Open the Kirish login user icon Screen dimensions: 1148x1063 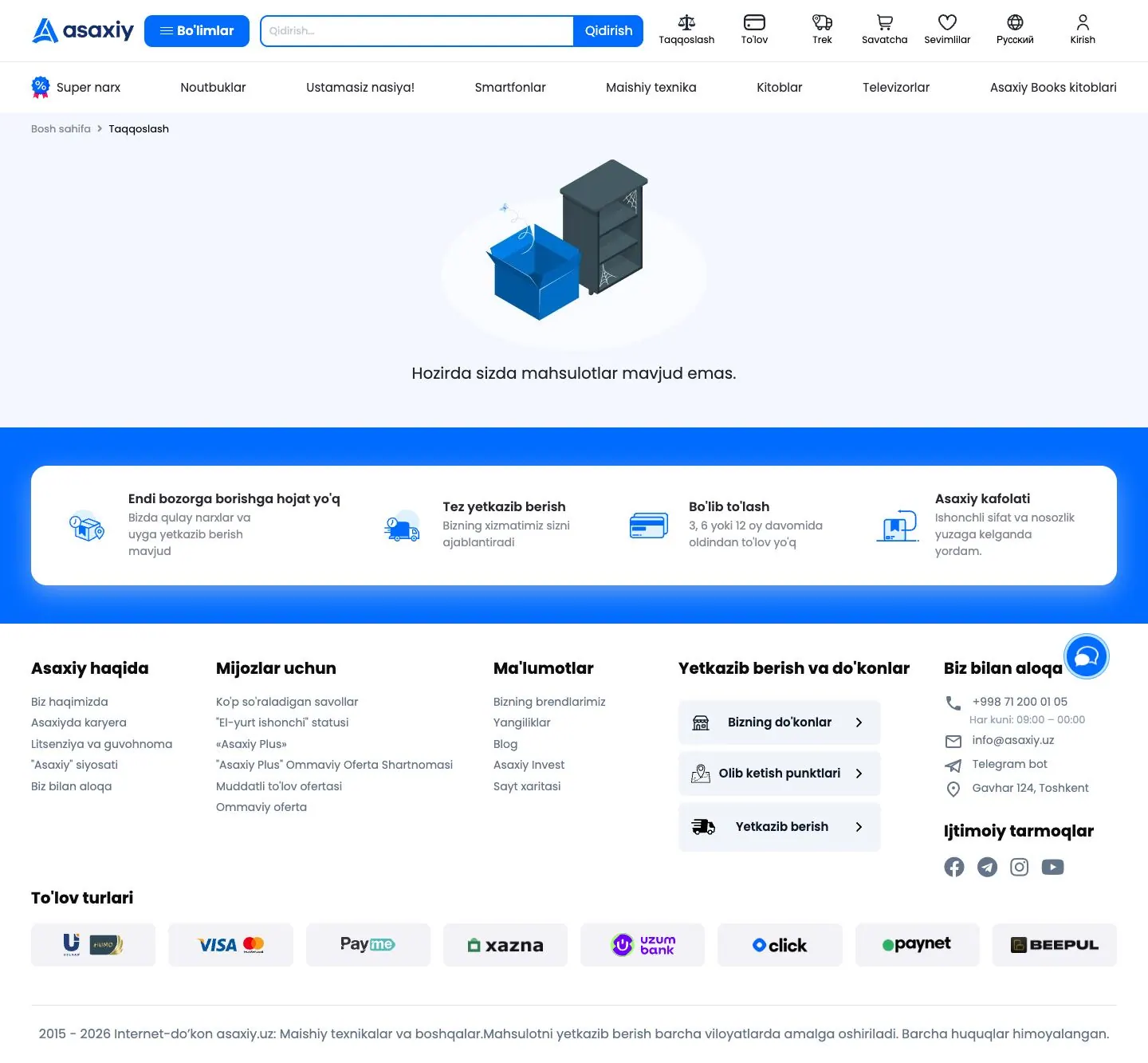(1083, 30)
